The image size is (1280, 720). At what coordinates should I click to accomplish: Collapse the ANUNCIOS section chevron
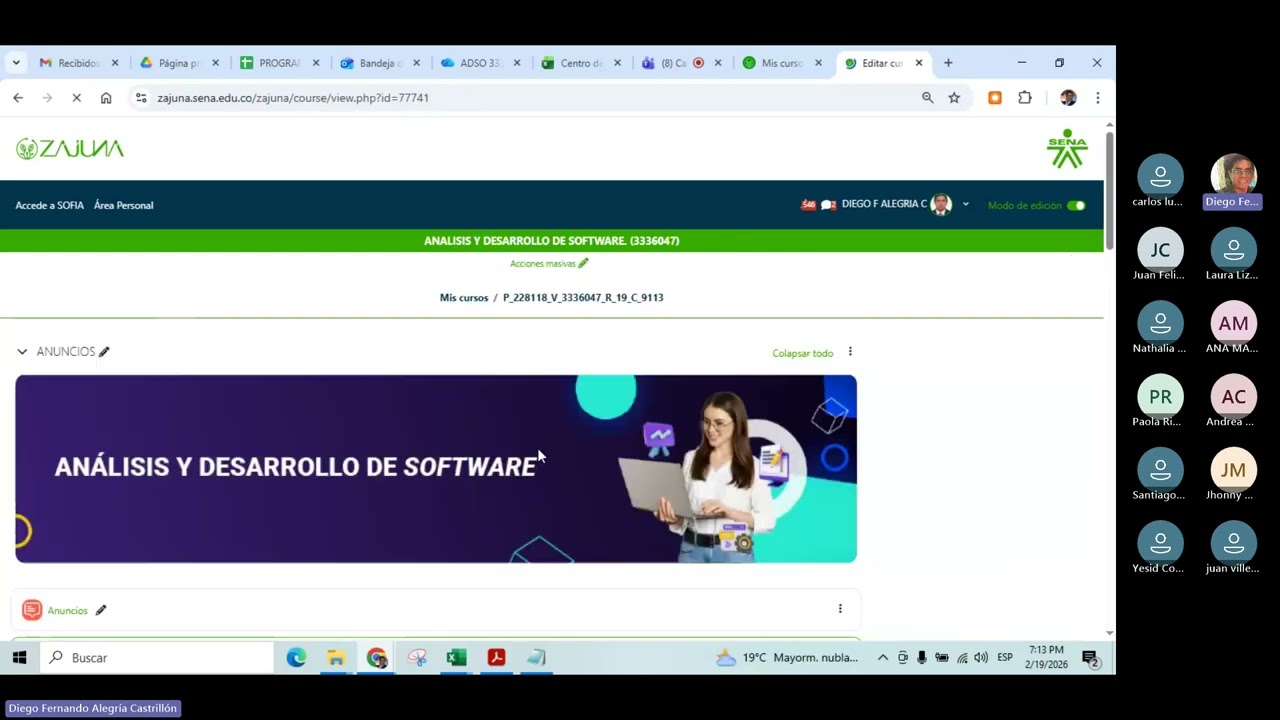pyautogui.click(x=22, y=352)
